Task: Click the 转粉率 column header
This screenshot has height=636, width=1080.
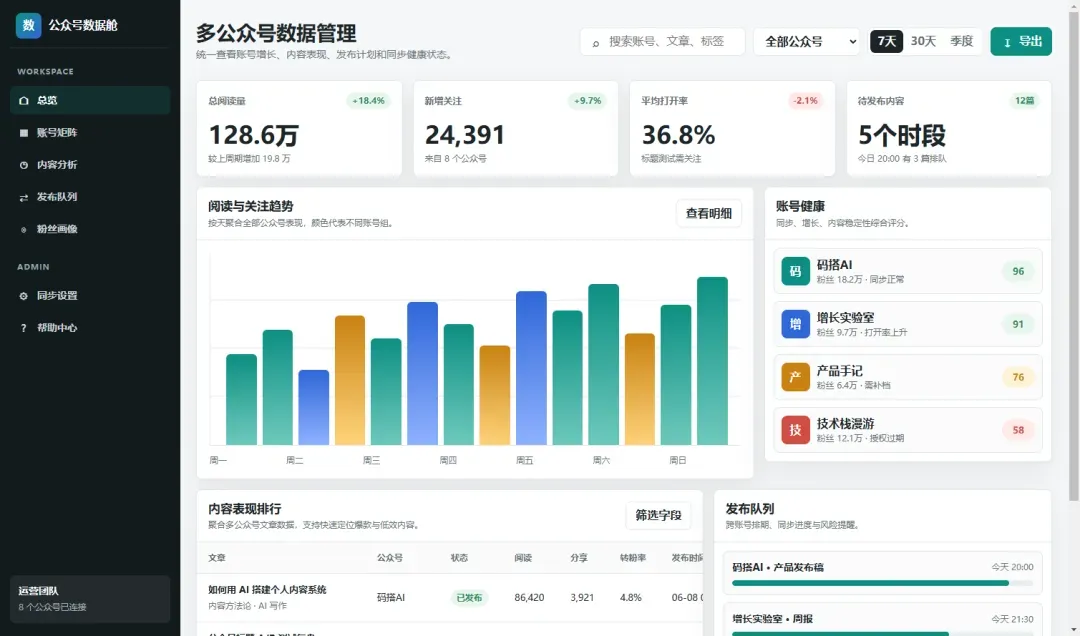Action: [633, 558]
